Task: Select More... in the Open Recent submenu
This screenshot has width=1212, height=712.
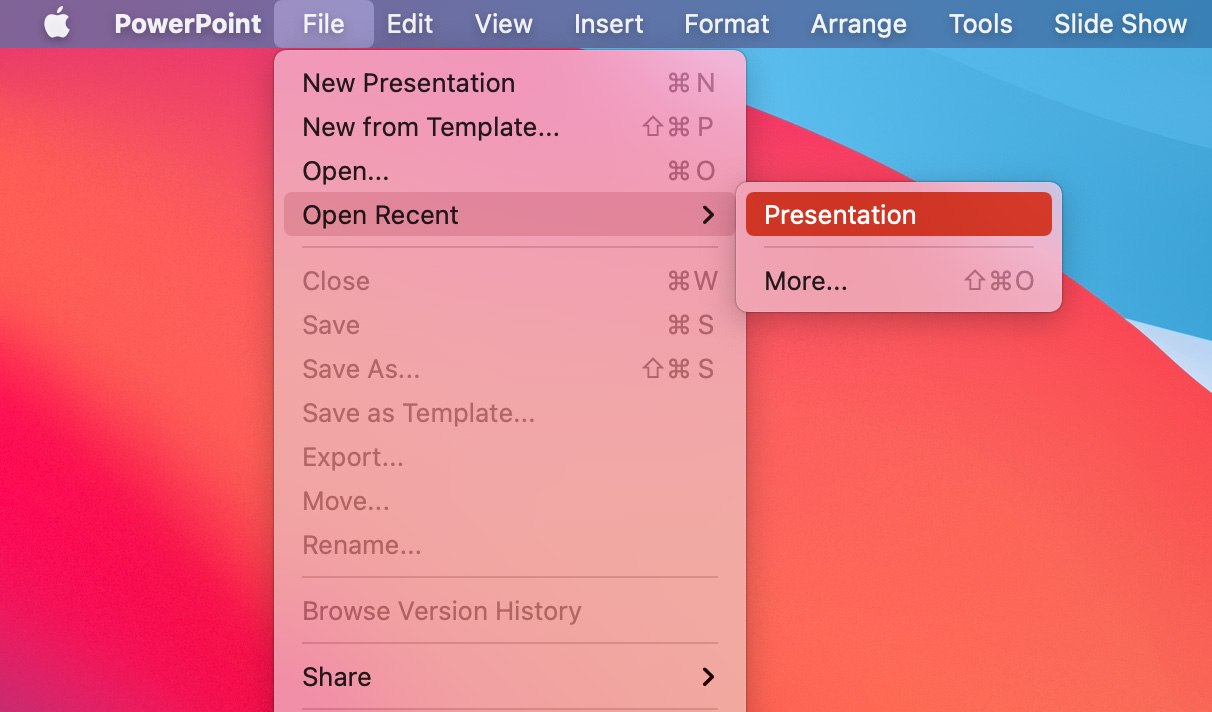Action: point(899,281)
